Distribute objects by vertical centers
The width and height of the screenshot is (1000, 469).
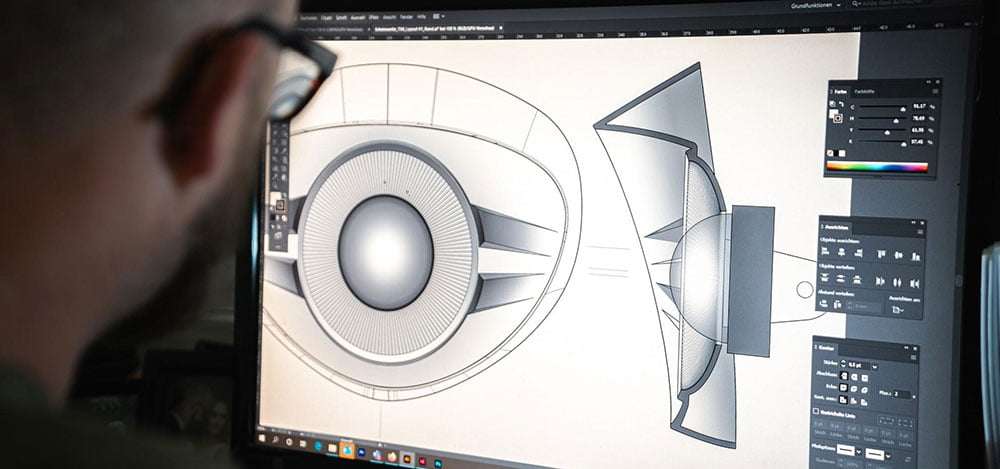coord(841,279)
